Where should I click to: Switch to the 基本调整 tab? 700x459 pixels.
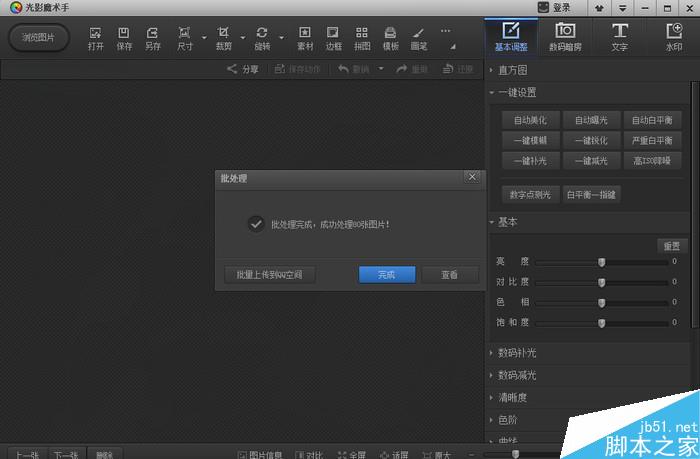511,38
